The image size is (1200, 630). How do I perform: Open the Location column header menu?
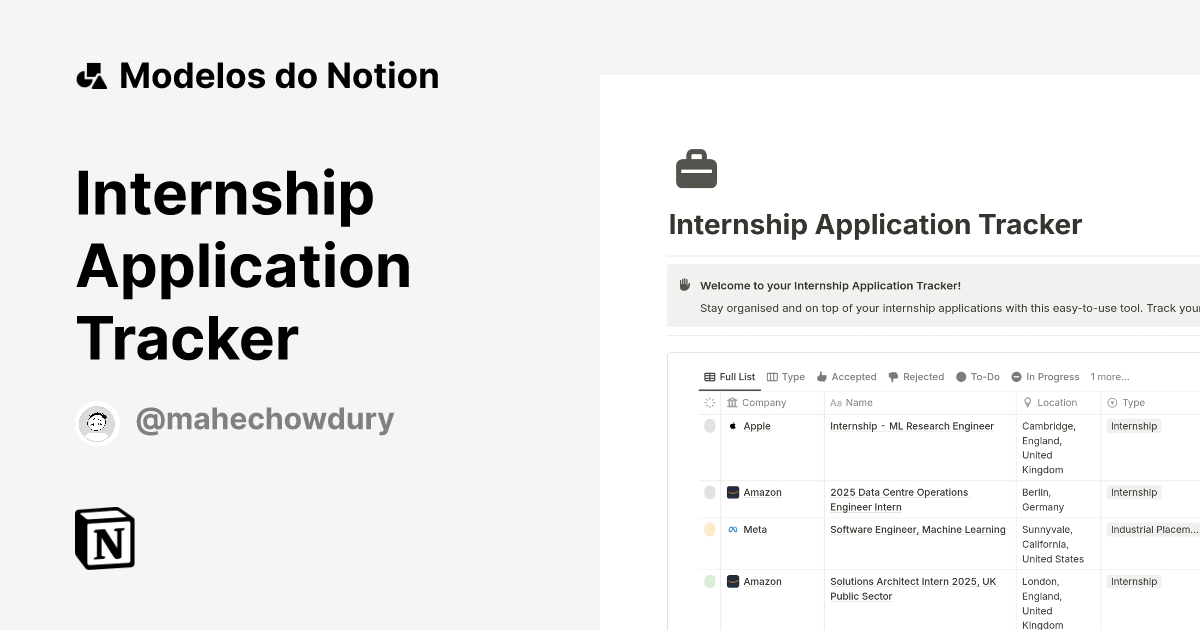pyautogui.click(x=1048, y=402)
